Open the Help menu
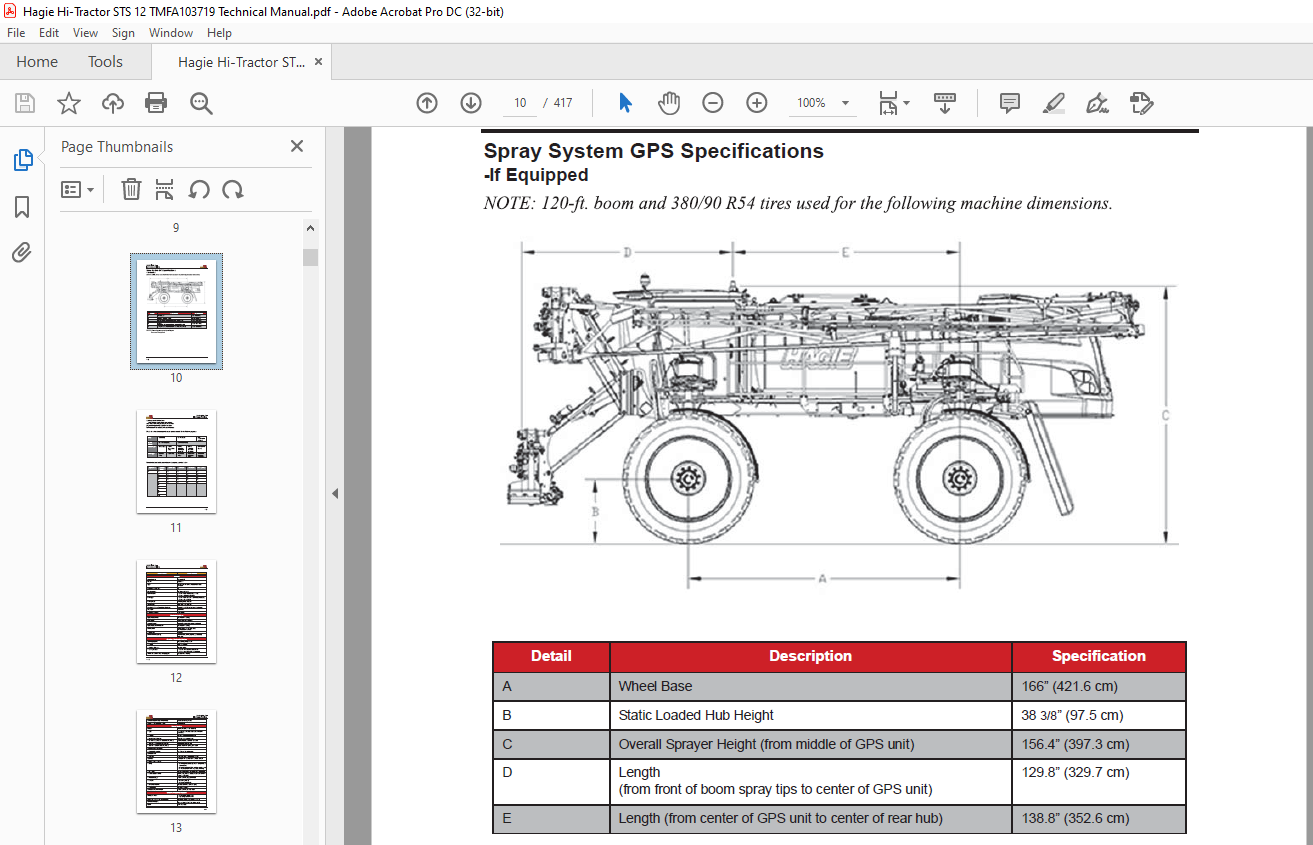The image size is (1313, 845). click(x=219, y=33)
